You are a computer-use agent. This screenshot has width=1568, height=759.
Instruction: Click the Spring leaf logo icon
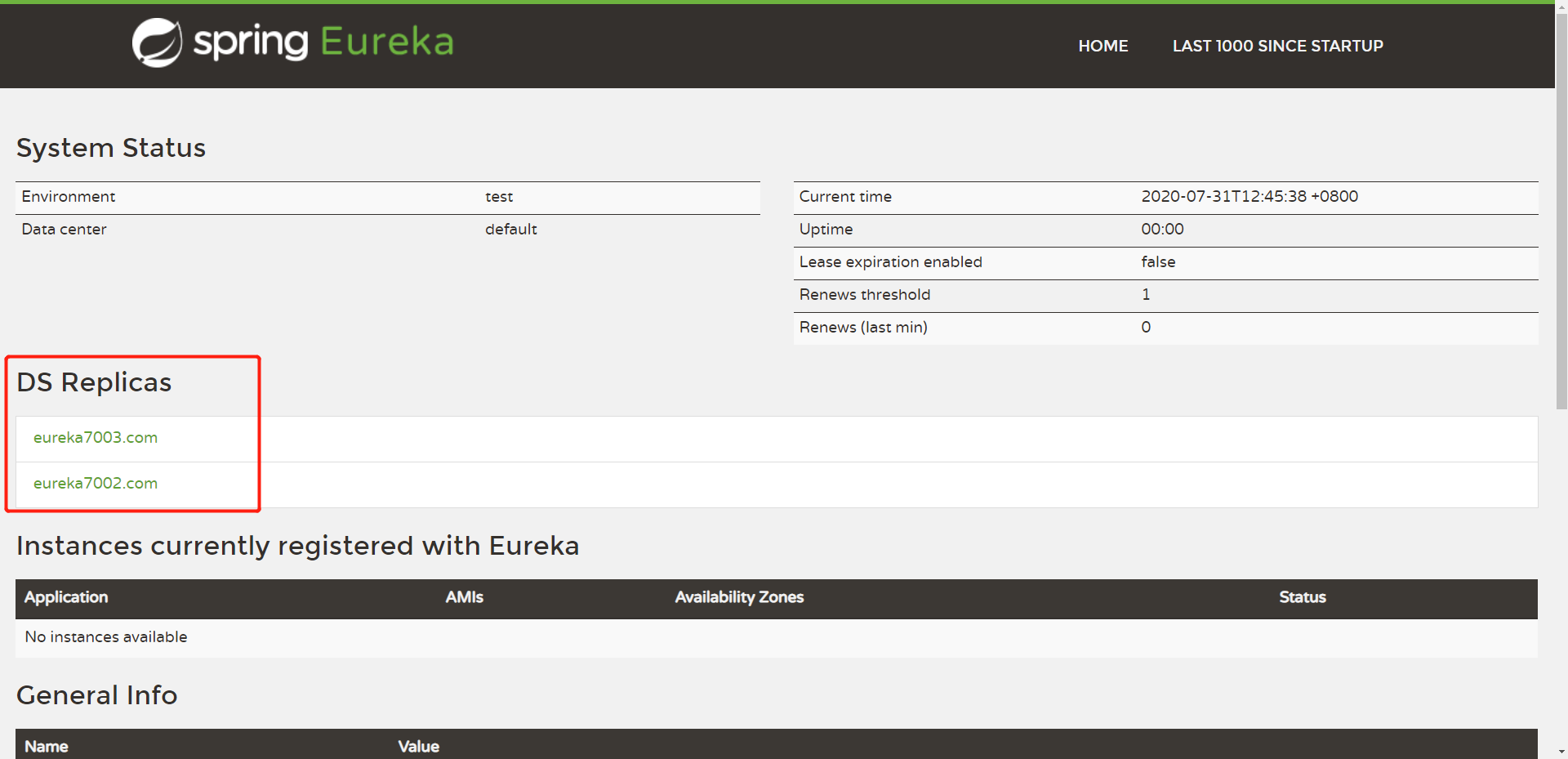pos(157,42)
